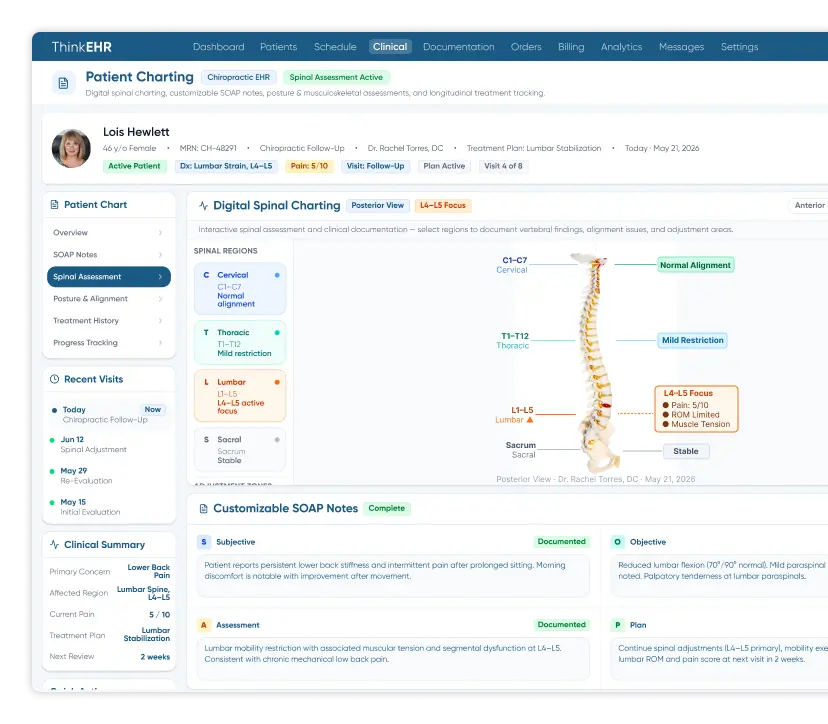This screenshot has width=828, height=724.
Task: Click the Thoracic T letter icon
Action: [x=206, y=333]
